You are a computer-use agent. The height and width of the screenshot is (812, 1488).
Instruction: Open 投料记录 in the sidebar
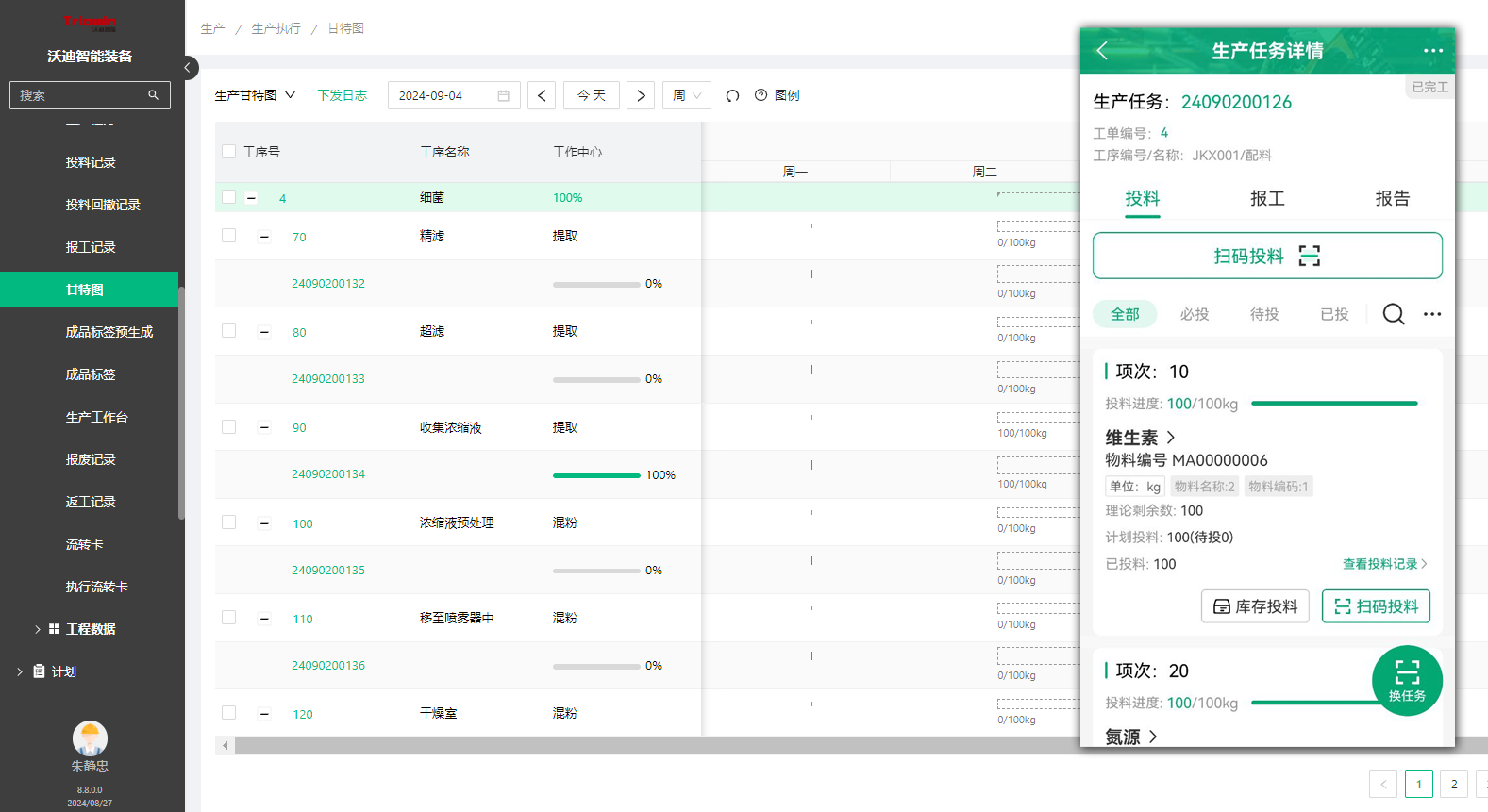(91, 163)
